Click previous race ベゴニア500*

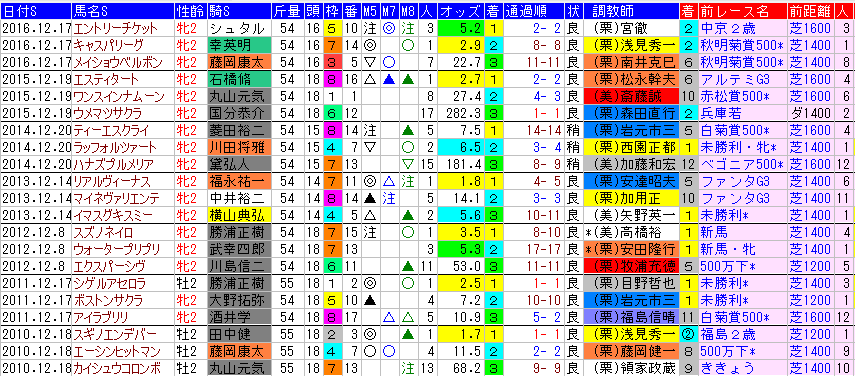coord(742,164)
